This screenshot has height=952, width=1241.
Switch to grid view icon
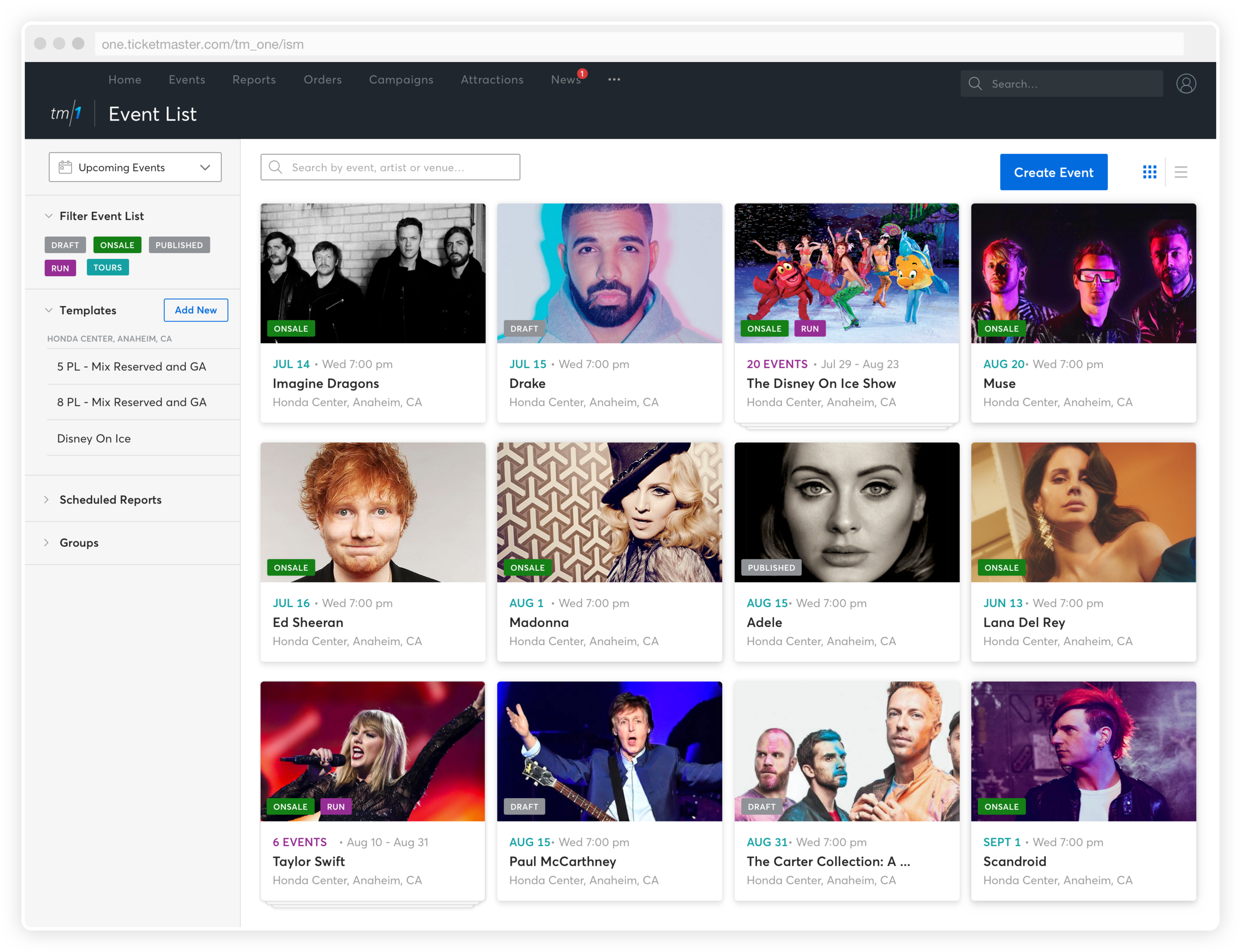1149,172
